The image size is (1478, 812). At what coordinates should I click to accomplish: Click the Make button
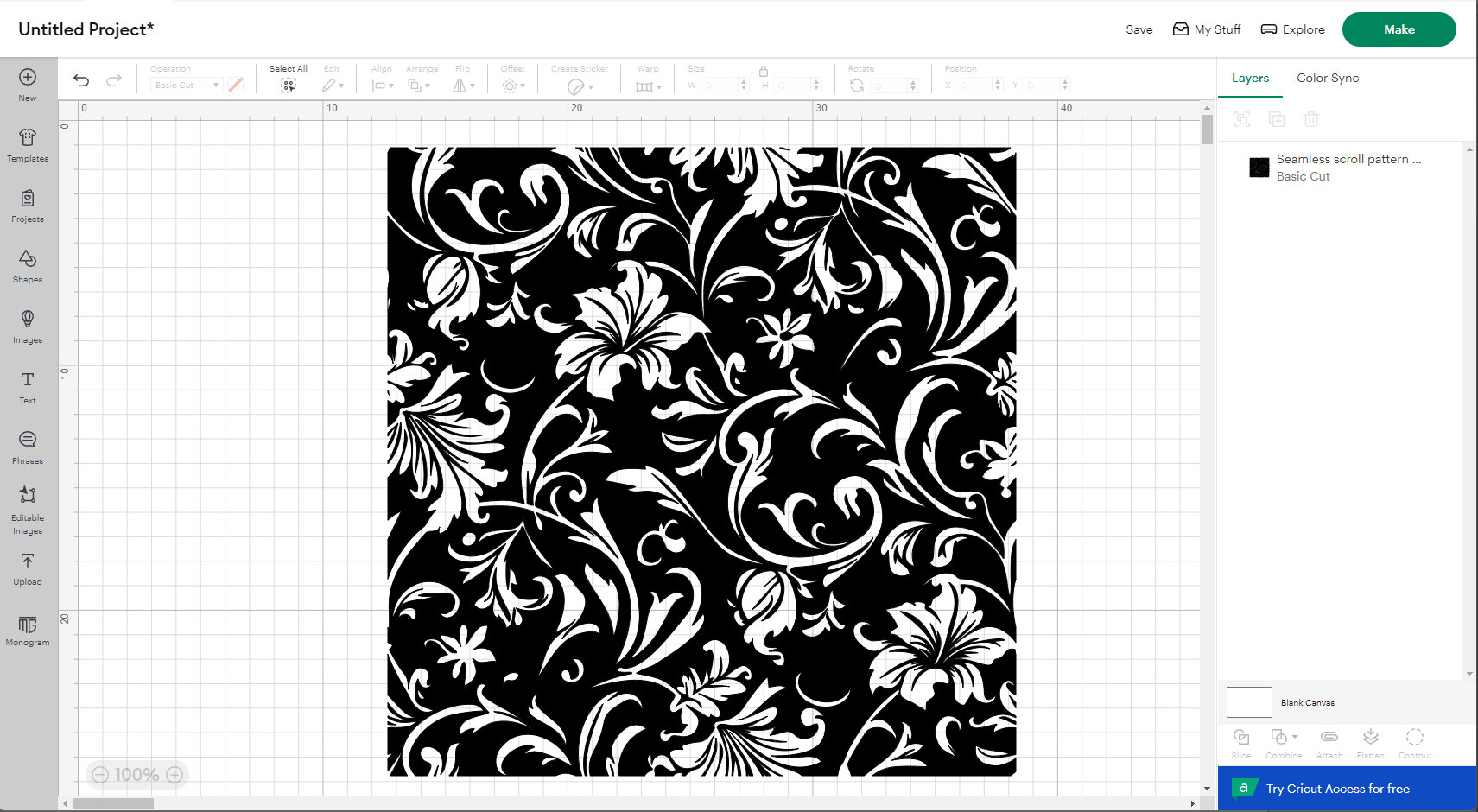(1399, 29)
